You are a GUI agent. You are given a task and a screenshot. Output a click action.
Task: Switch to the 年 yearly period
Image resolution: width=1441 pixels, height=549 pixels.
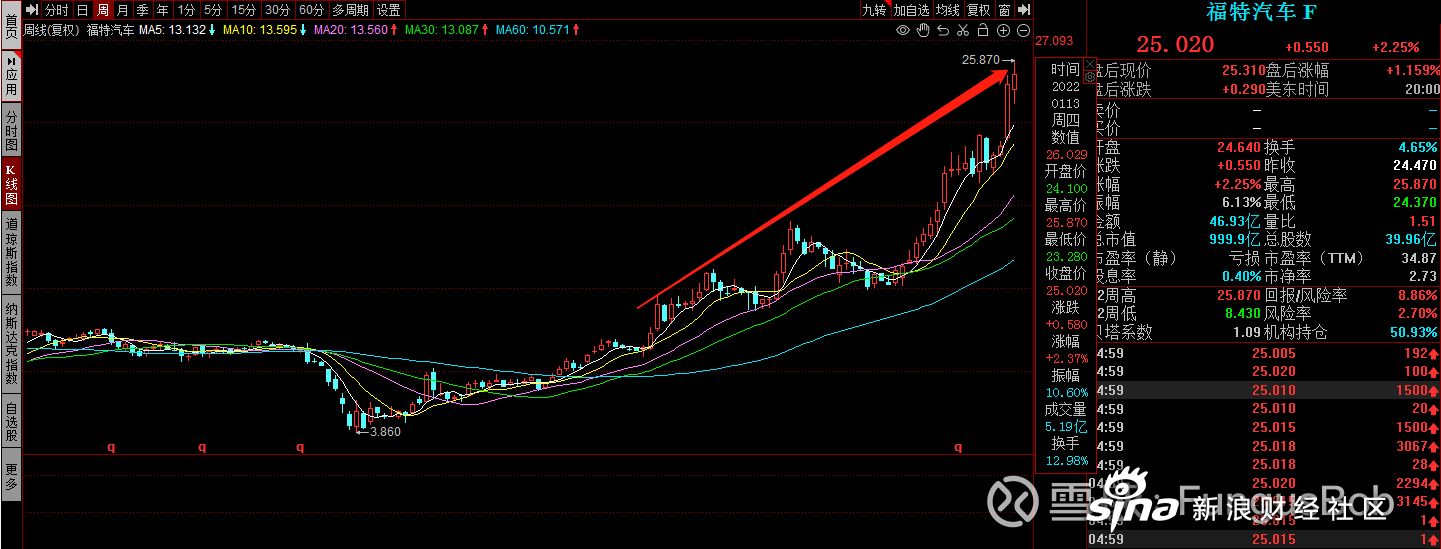point(162,10)
